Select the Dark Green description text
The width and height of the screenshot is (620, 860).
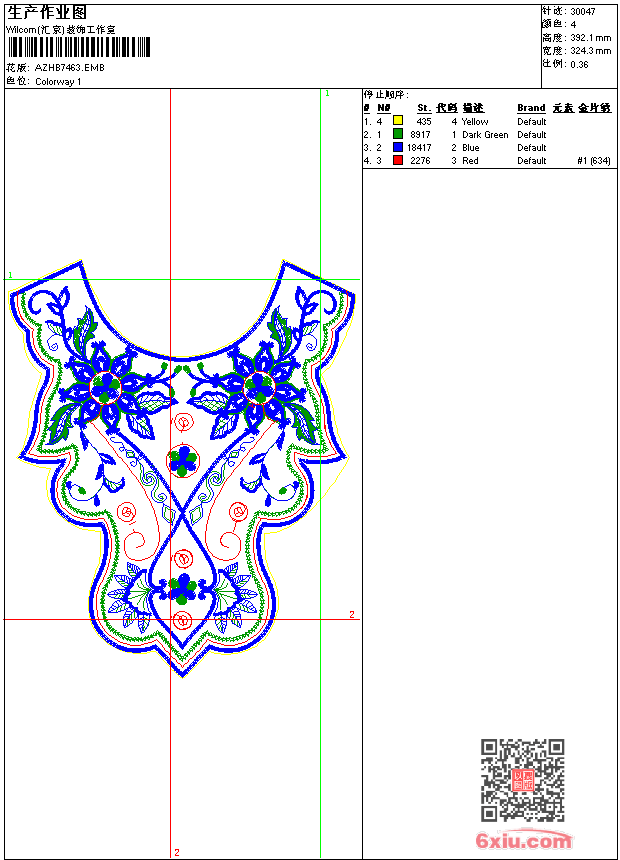pyautogui.click(x=485, y=135)
